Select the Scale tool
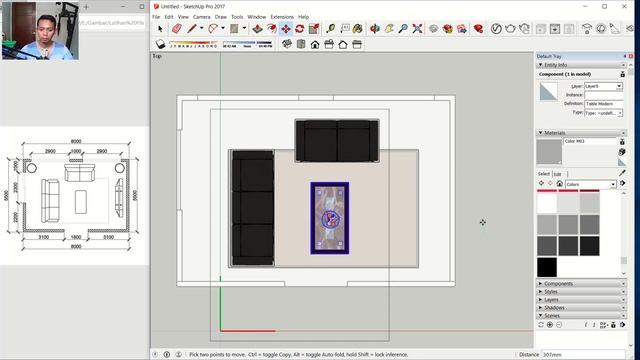This screenshot has height=360, width=640. 314,29
